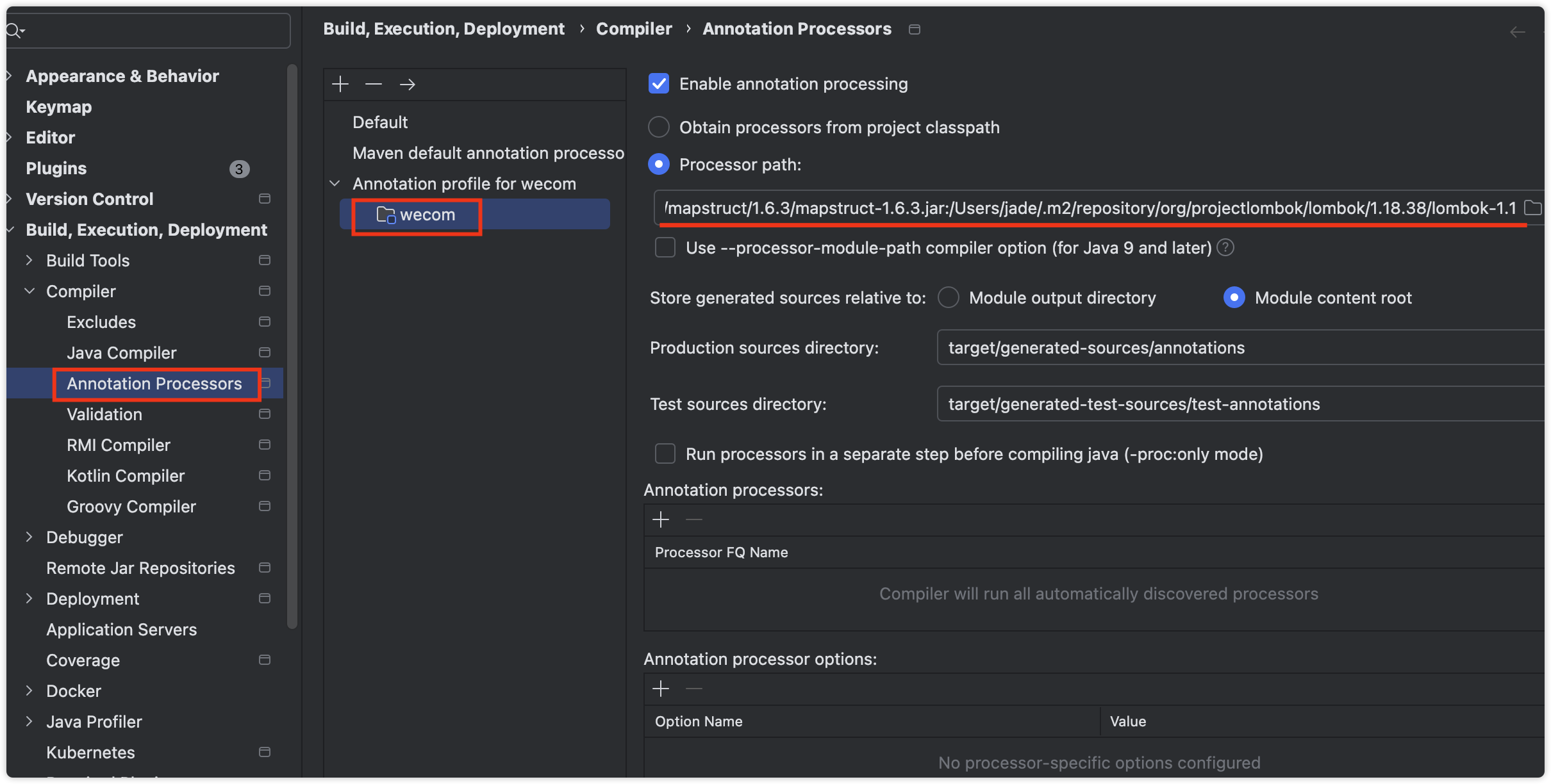Click the remove profile minus icon
Image resolution: width=1551 pixels, height=784 pixels.
374,84
